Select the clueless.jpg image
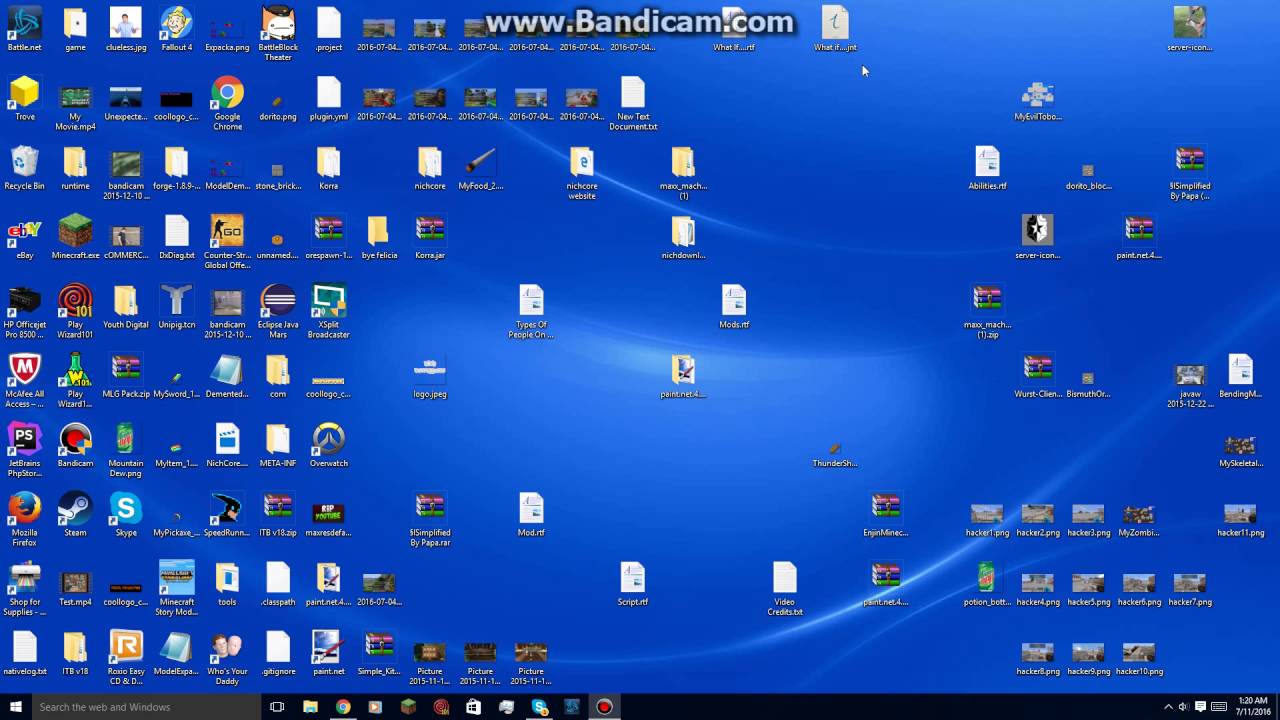 (126, 28)
